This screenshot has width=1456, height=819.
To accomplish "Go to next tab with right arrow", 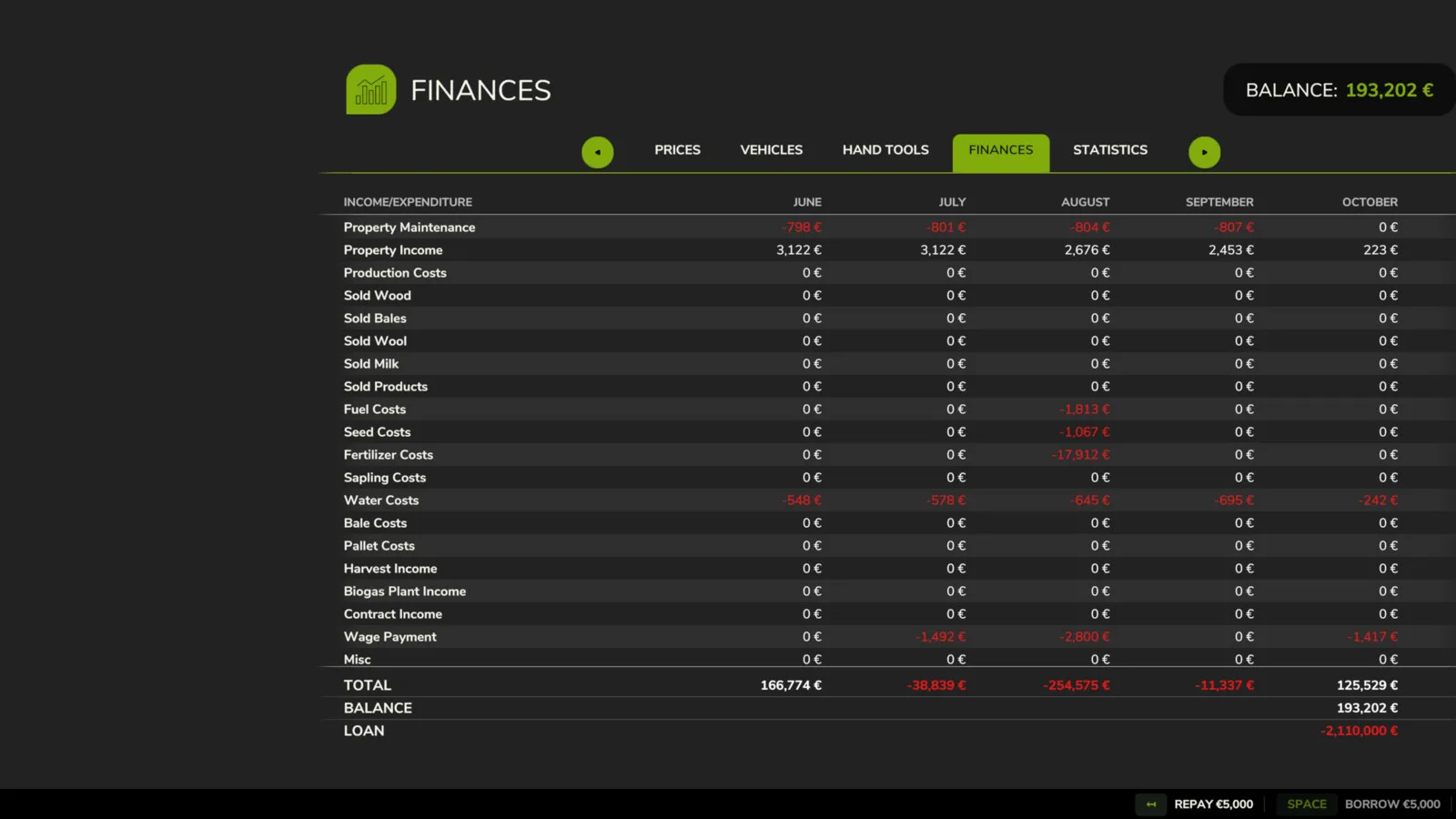I will coord(1205,152).
